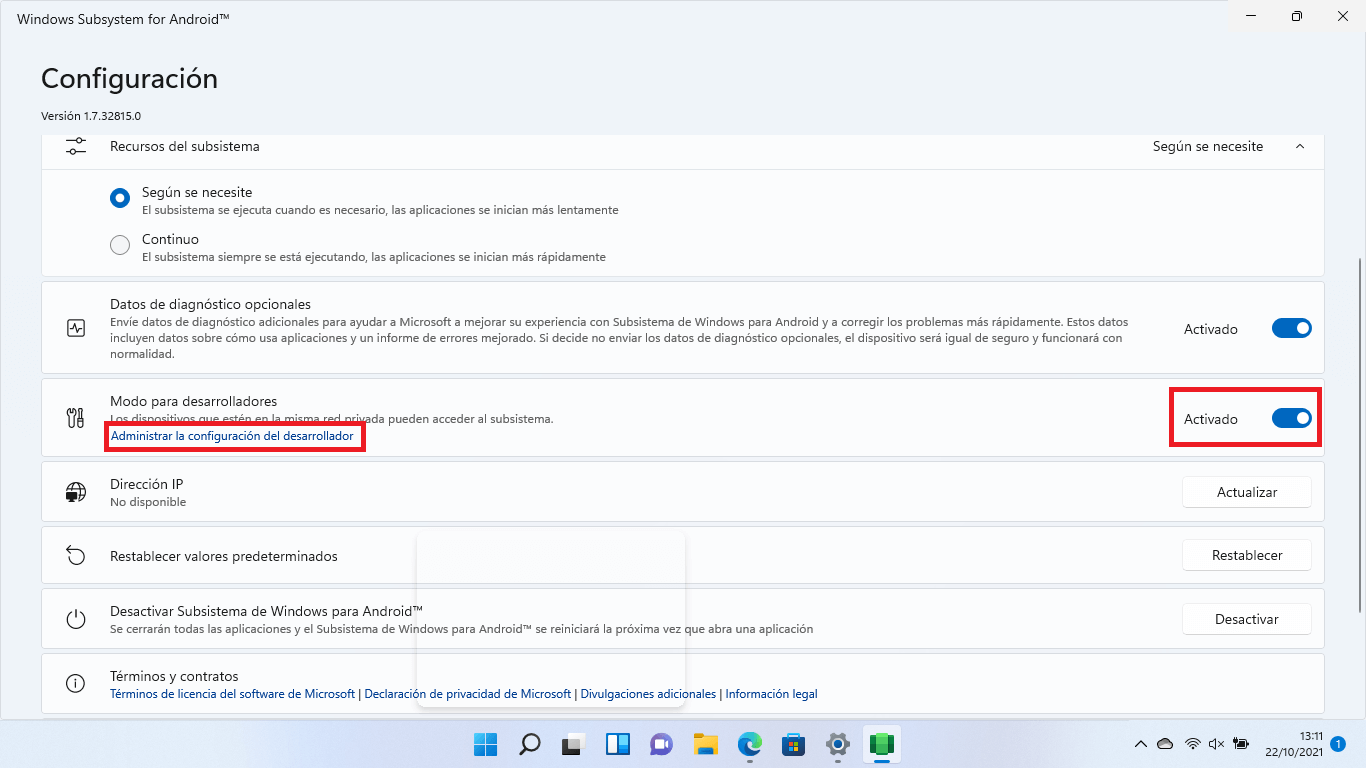Screen dimensions: 1366x768
Task: Click Desactivar button
Action: pyautogui.click(x=1247, y=619)
